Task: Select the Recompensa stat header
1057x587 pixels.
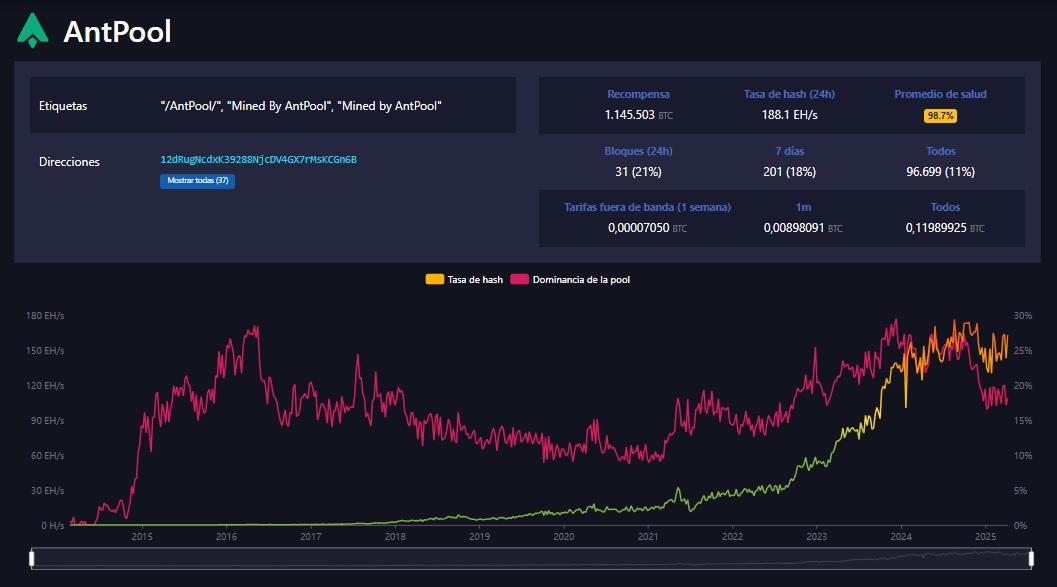Action: point(638,94)
